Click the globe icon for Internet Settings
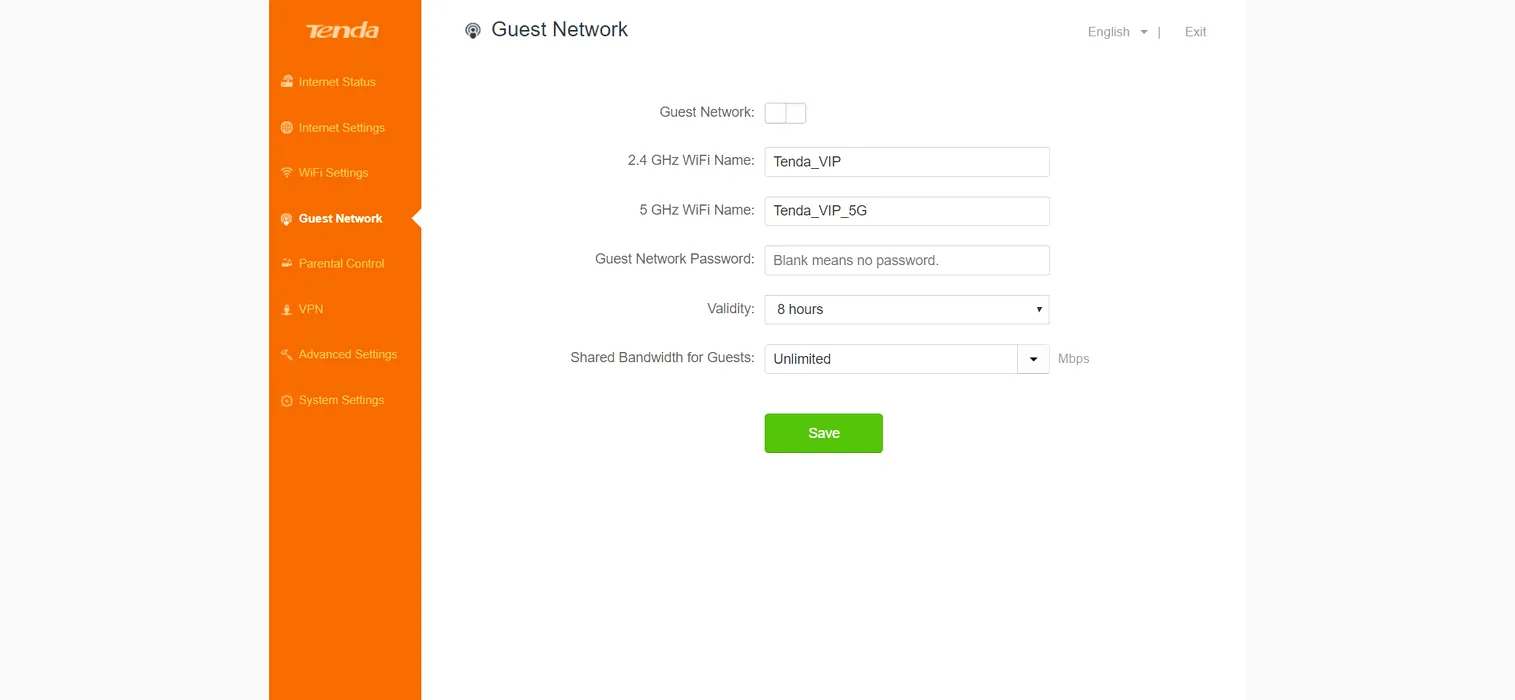The width and height of the screenshot is (1515, 700). pyautogui.click(x=287, y=128)
